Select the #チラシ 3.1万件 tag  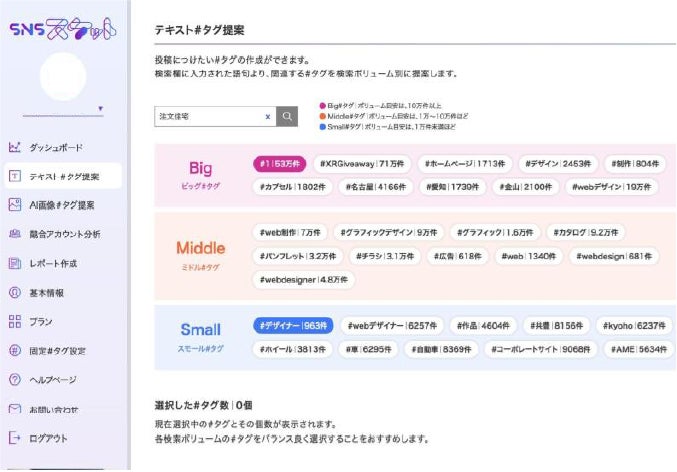click(x=385, y=256)
